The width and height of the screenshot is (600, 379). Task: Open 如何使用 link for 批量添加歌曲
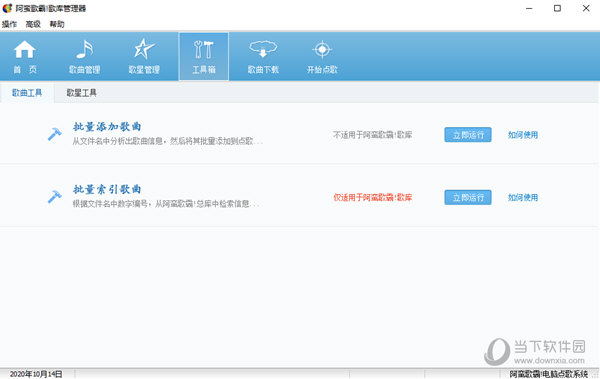(523, 135)
